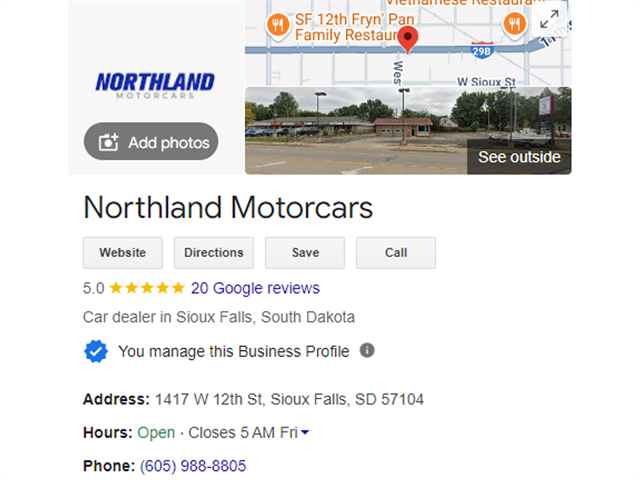Expand the map to full view
The width and height of the screenshot is (640, 480).
[549, 19]
